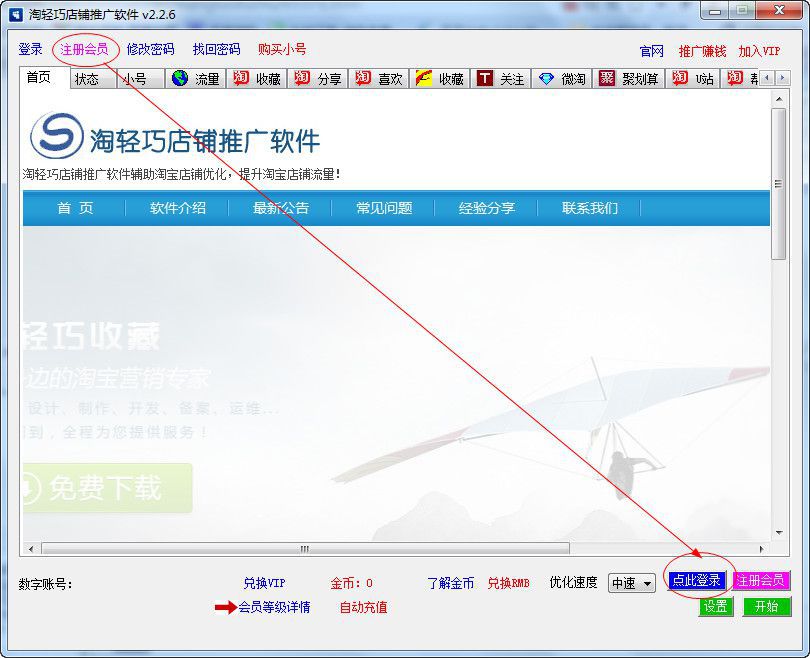
Task: Open the 淘收藏 Taobao collect tab icon
Action: (x=240, y=79)
